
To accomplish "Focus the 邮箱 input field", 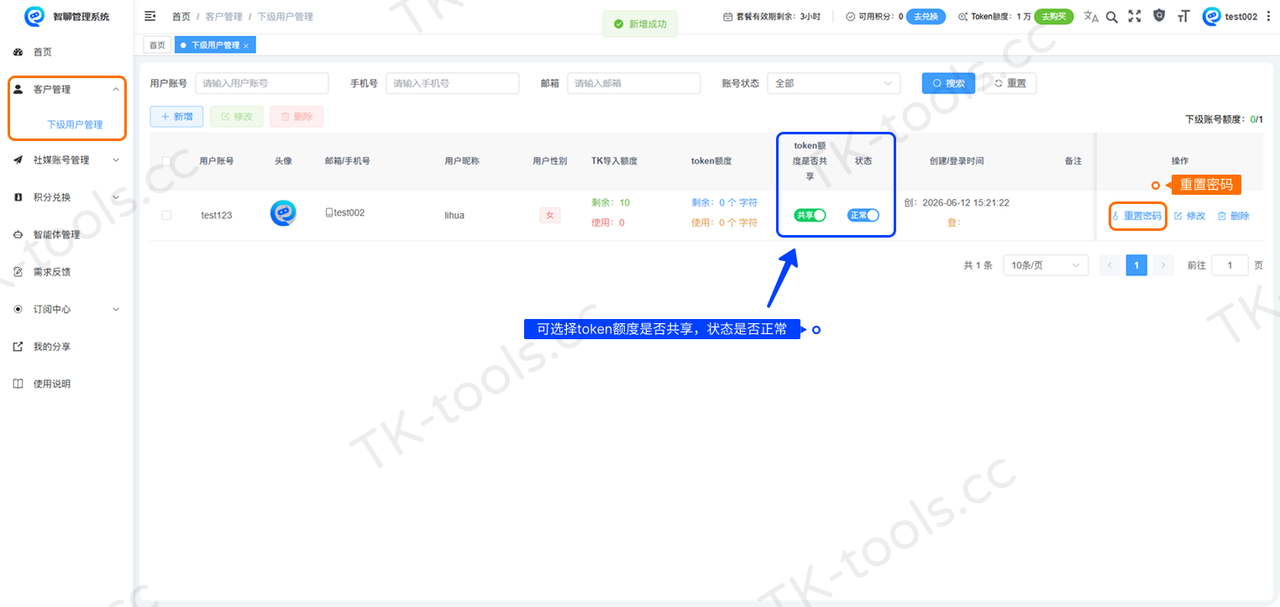I will (635, 83).
